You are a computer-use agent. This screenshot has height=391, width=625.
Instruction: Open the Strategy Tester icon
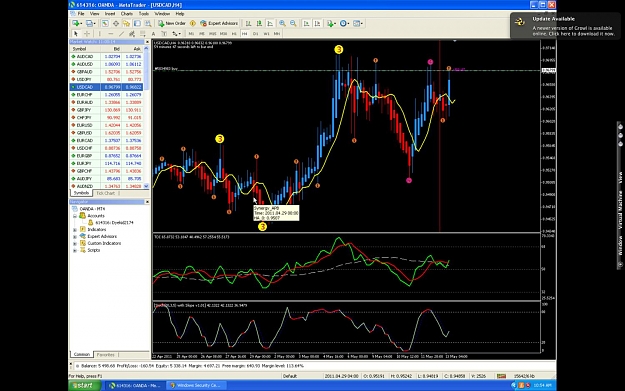click(148, 24)
